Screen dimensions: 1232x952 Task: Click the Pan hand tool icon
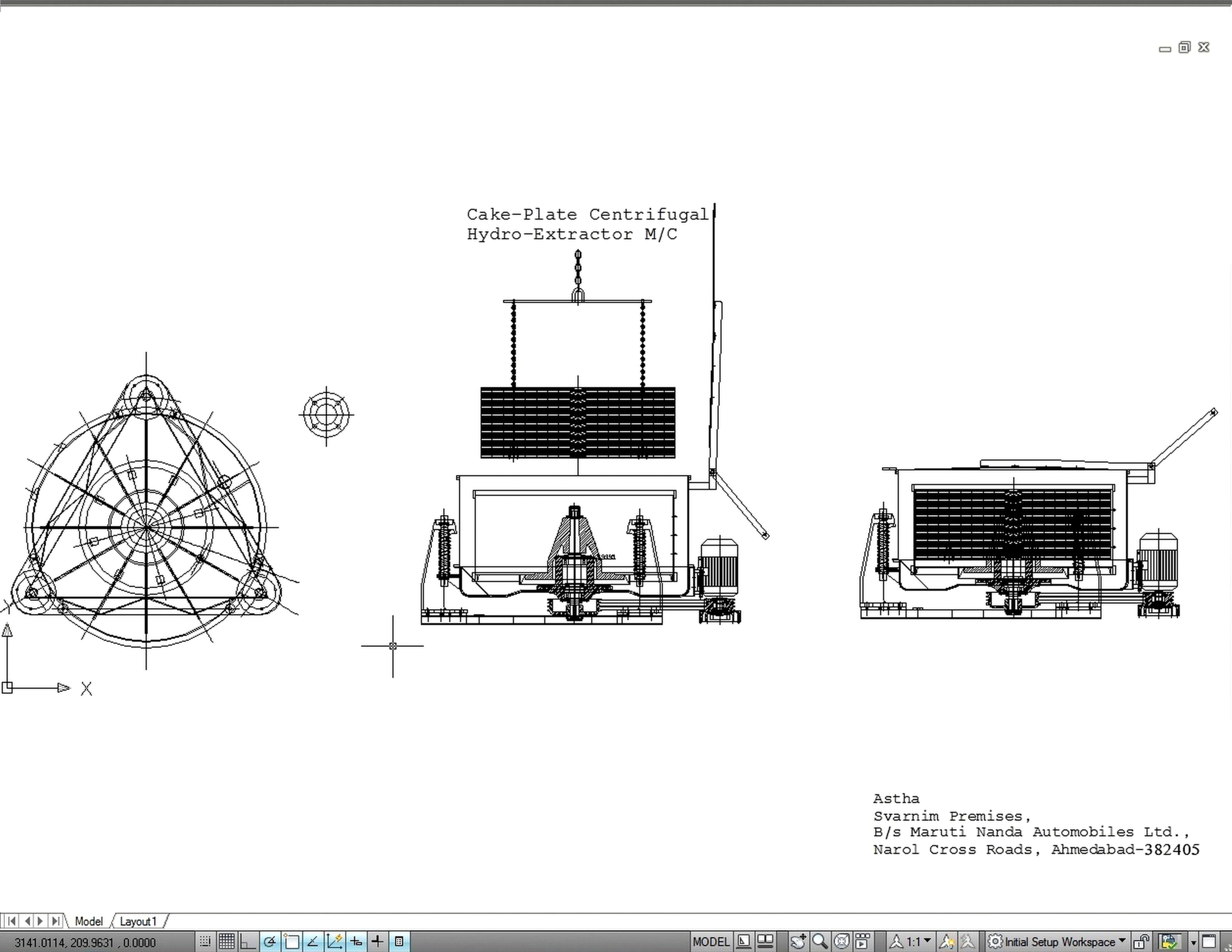(798, 941)
